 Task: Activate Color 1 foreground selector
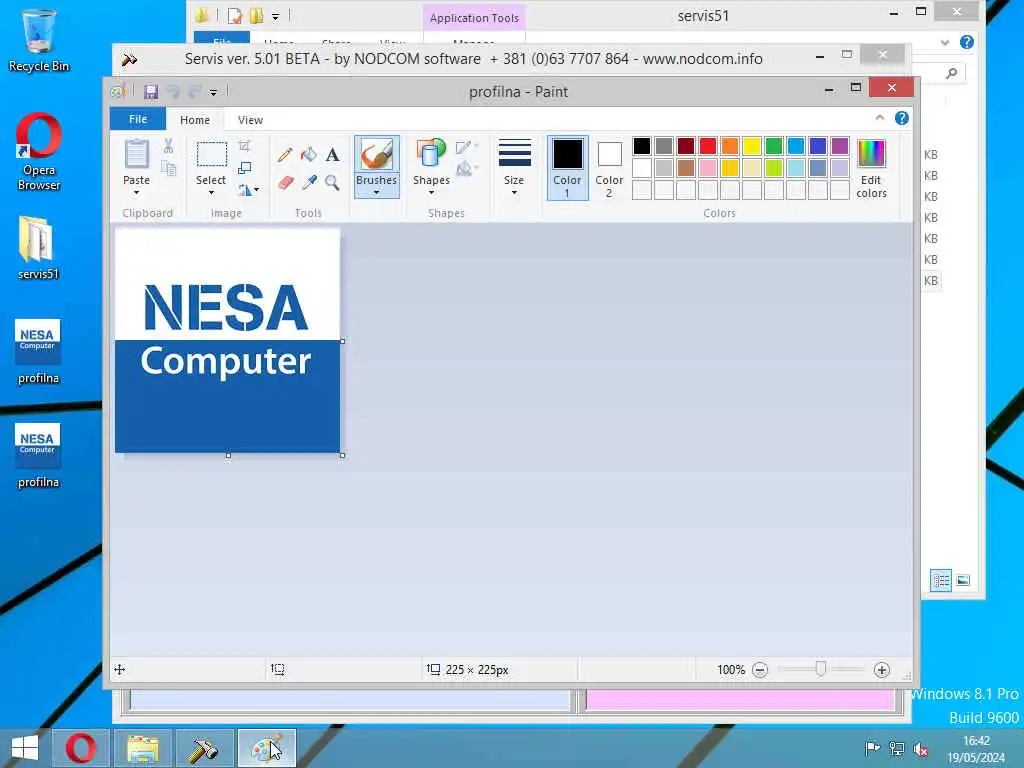point(568,167)
